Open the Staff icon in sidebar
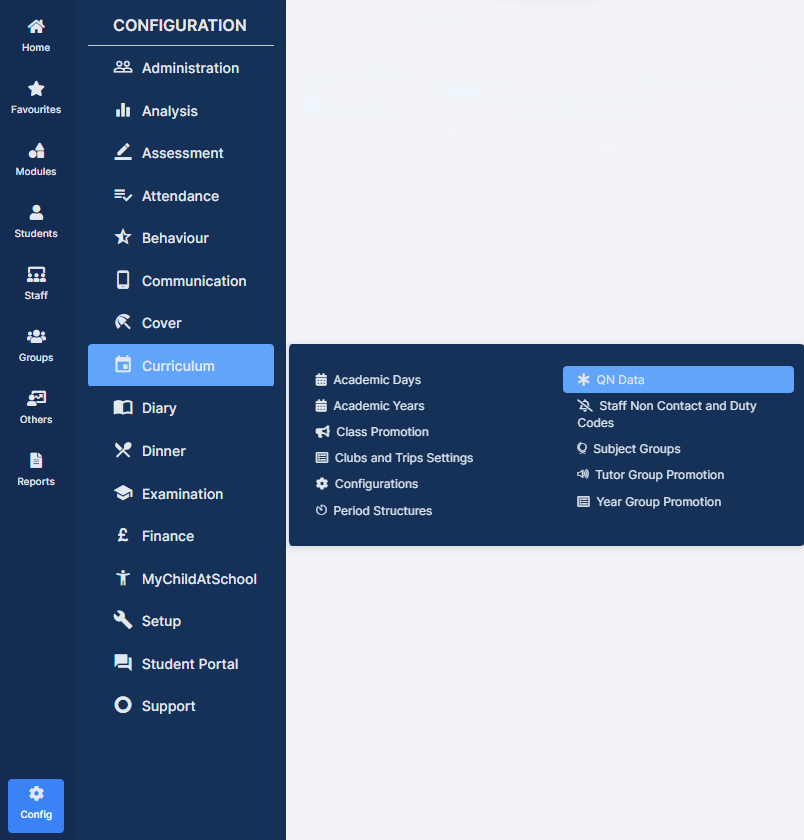 click(x=36, y=275)
